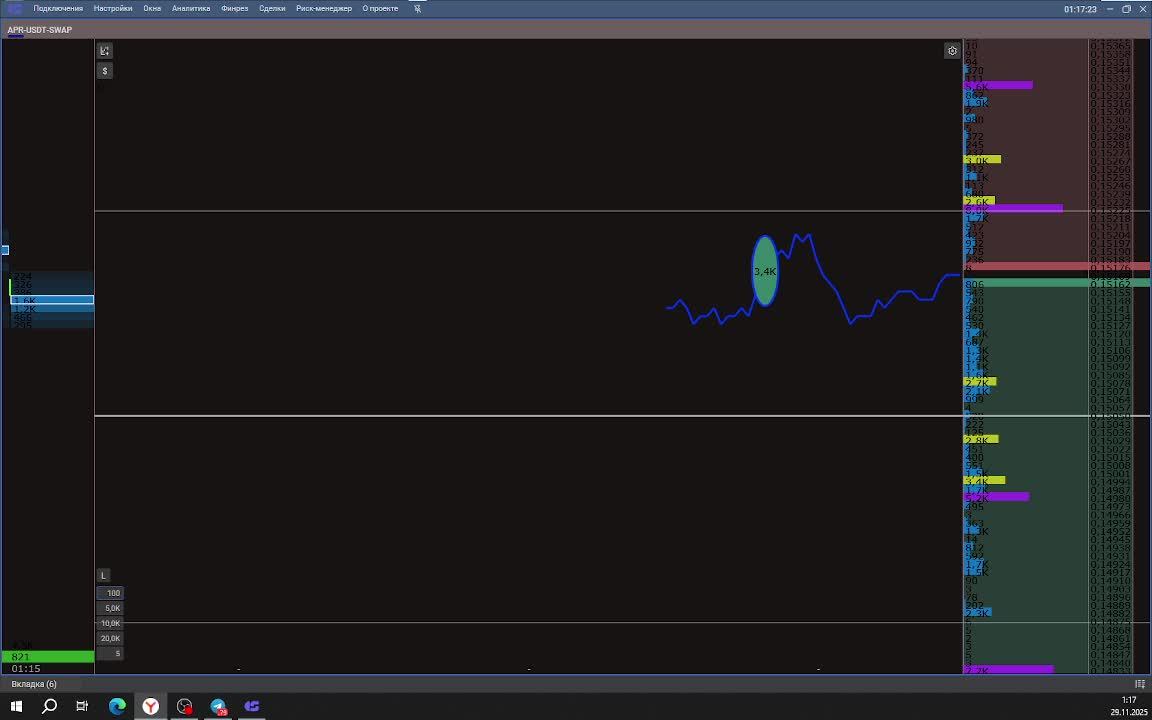Click the green best bid row 806

coord(1057,283)
